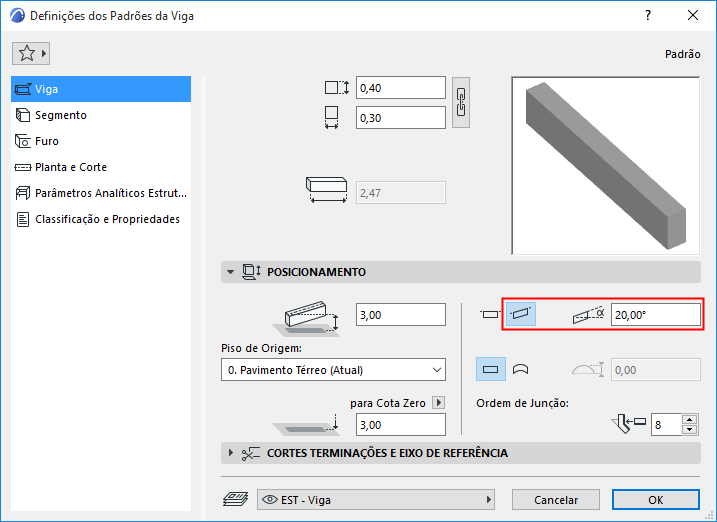Screen dimensions: 717x522
Task: Select the horizontal beam icon
Action: click(490, 314)
